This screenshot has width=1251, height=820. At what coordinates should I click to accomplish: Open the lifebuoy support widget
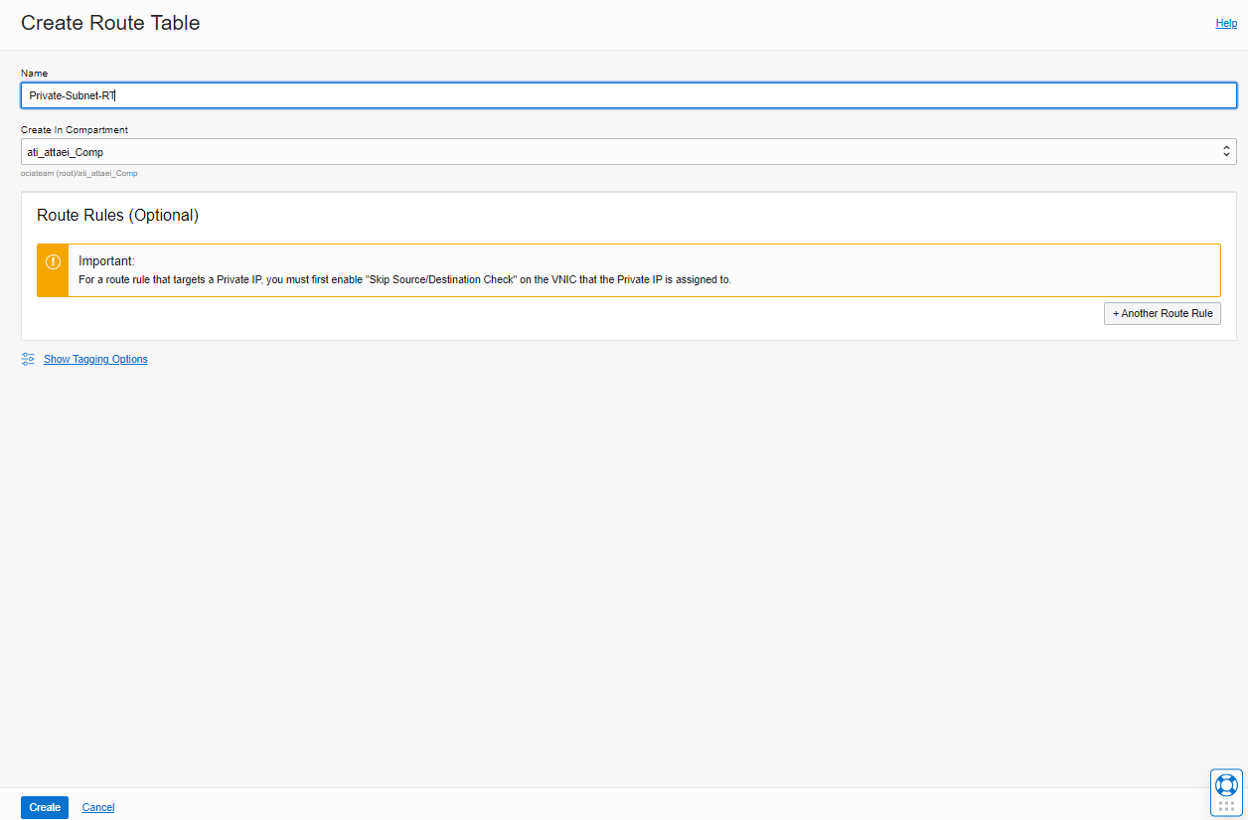(x=1226, y=784)
